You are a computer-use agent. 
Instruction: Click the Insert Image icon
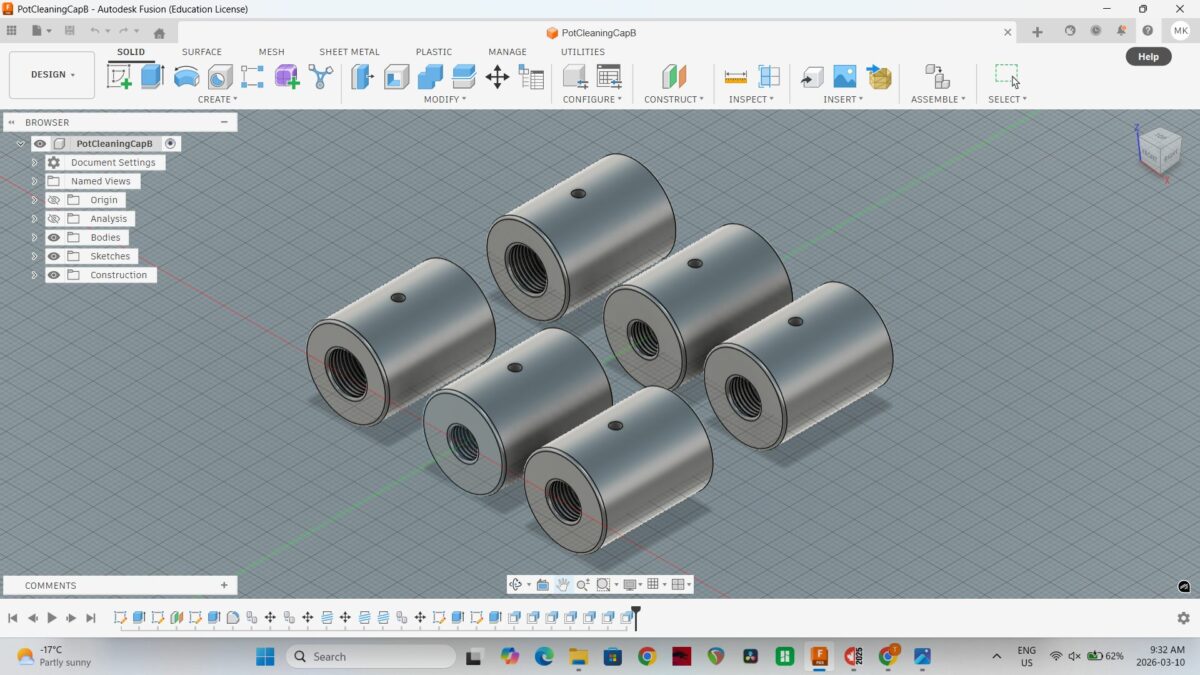(845, 77)
